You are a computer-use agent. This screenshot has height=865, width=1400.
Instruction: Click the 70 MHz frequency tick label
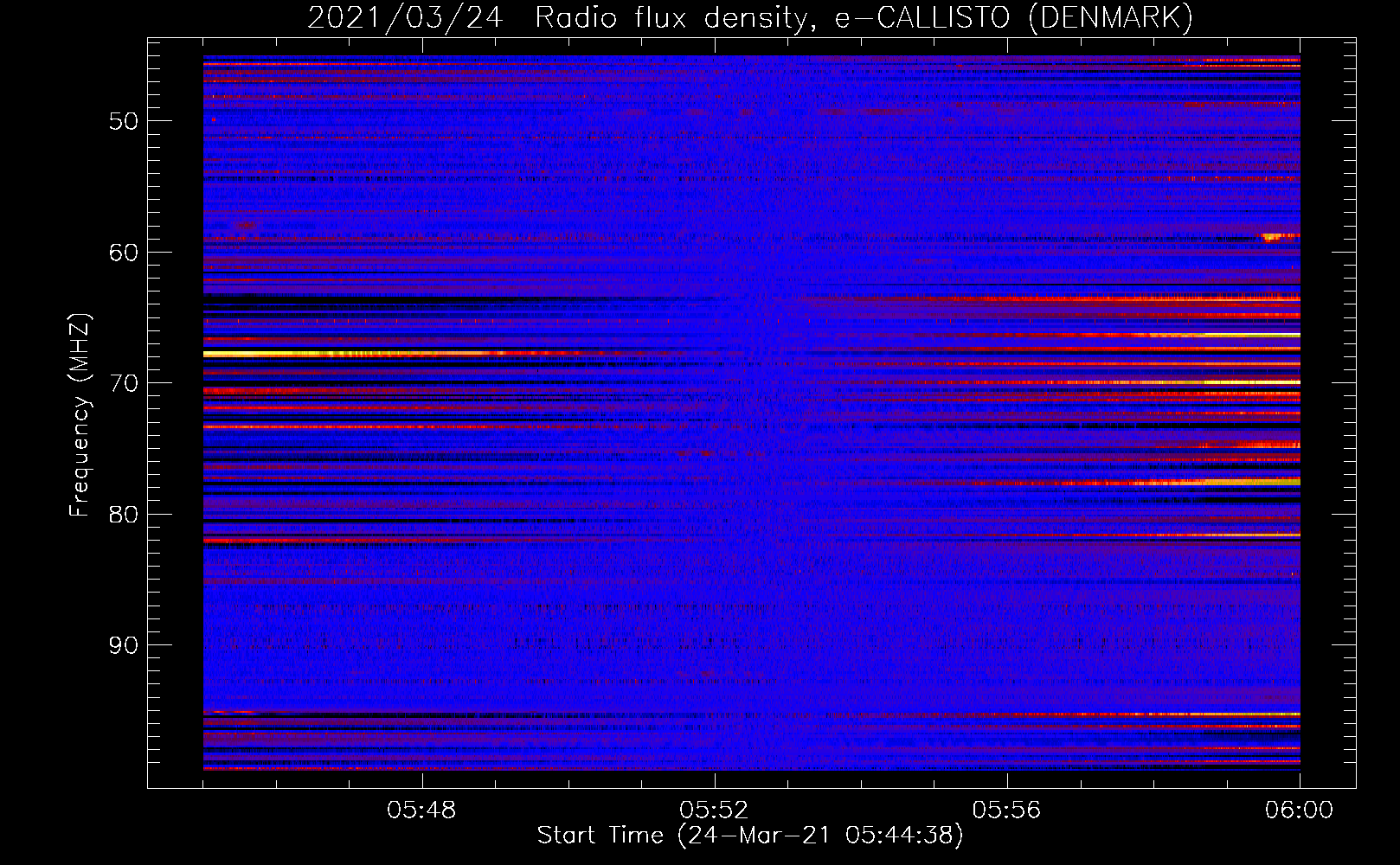[124, 383]
